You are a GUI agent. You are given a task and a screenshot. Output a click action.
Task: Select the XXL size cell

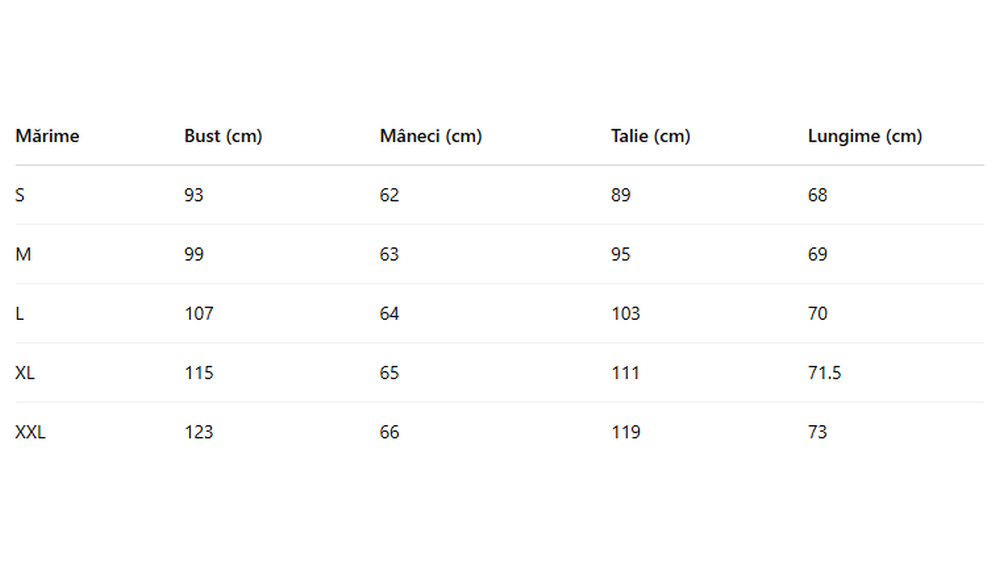(x=30, y=433)
